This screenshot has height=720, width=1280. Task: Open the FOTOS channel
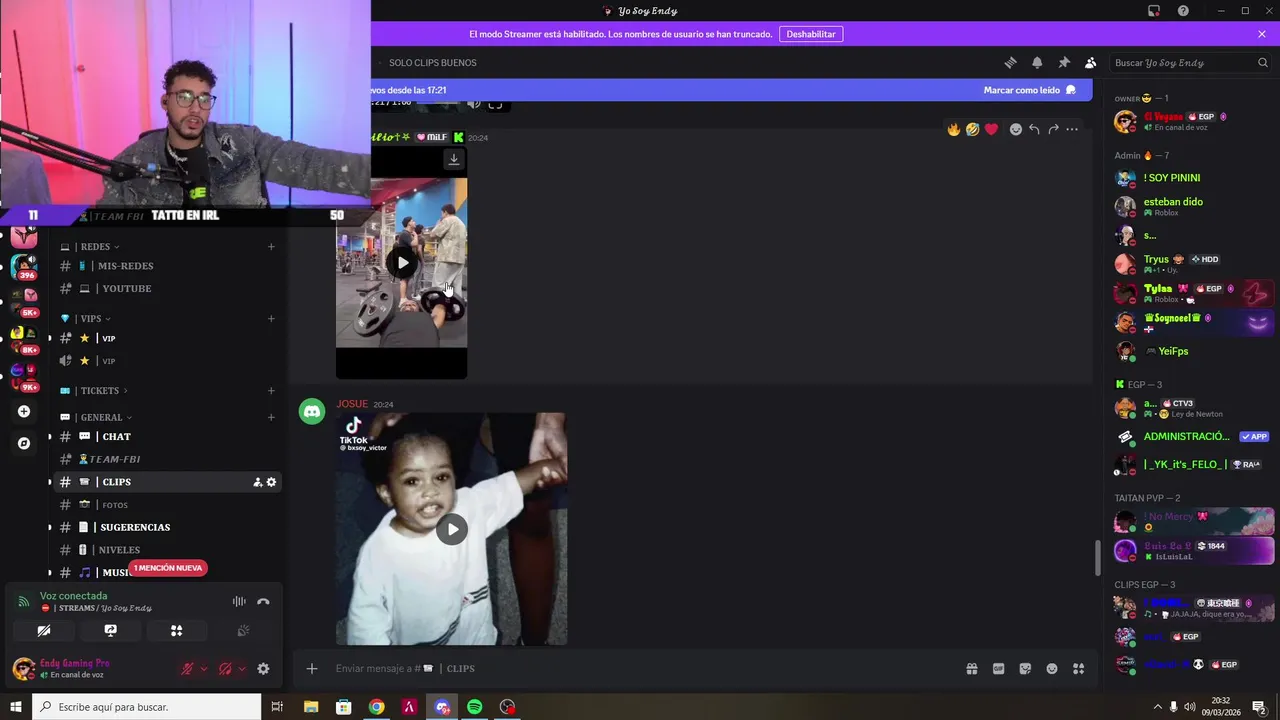tap(168, 504)
